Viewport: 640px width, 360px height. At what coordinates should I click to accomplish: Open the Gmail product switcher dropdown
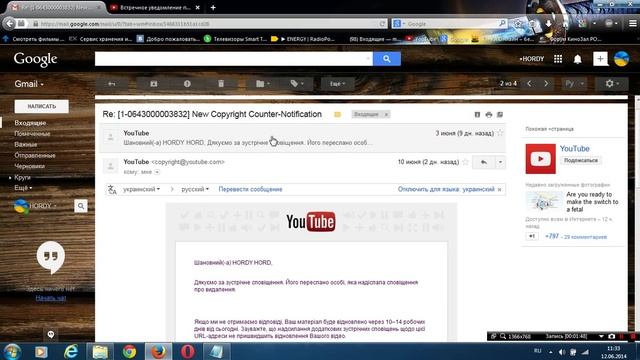pos(29,84)
